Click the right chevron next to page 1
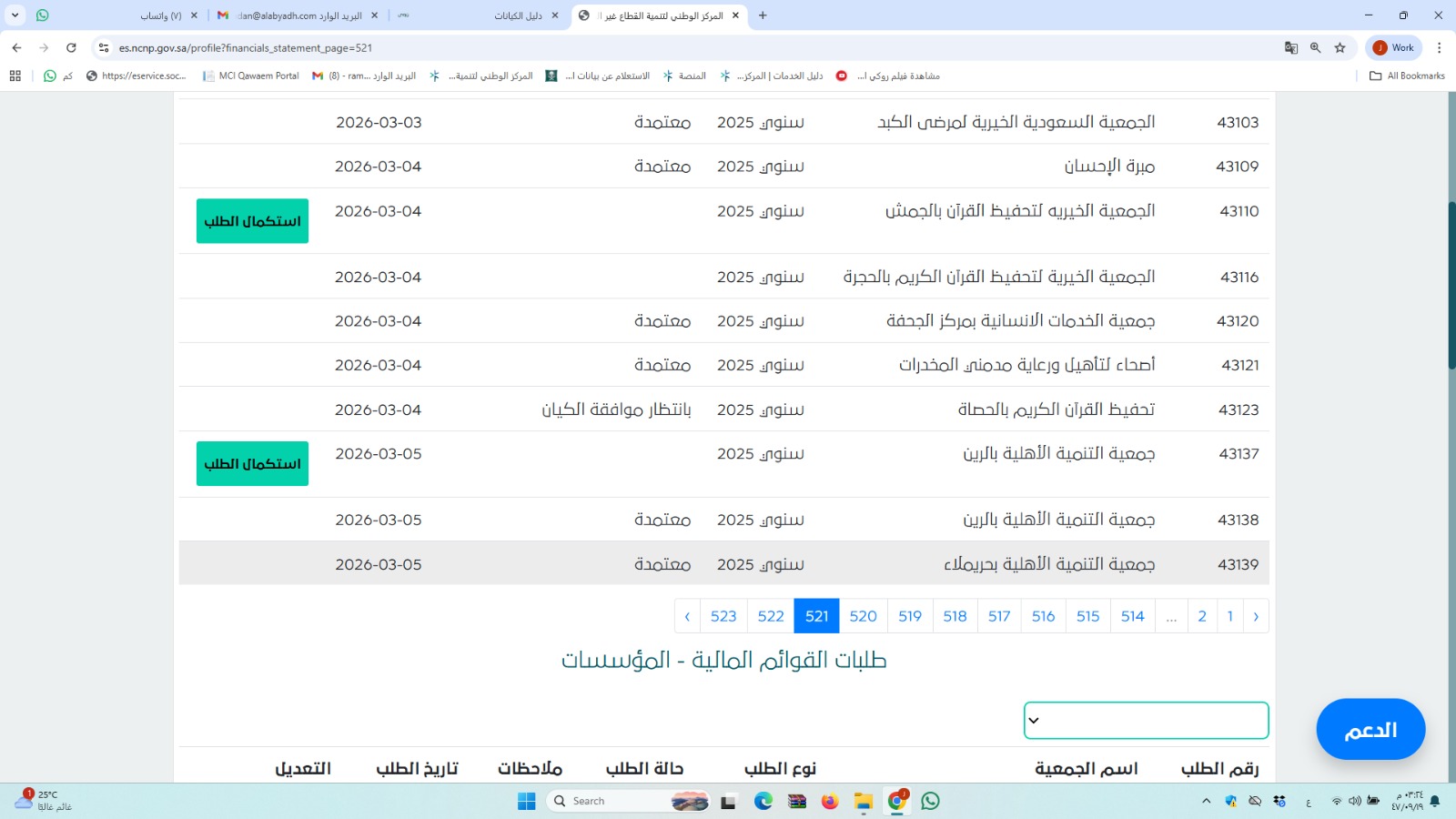 click(x=1256, y=616)
